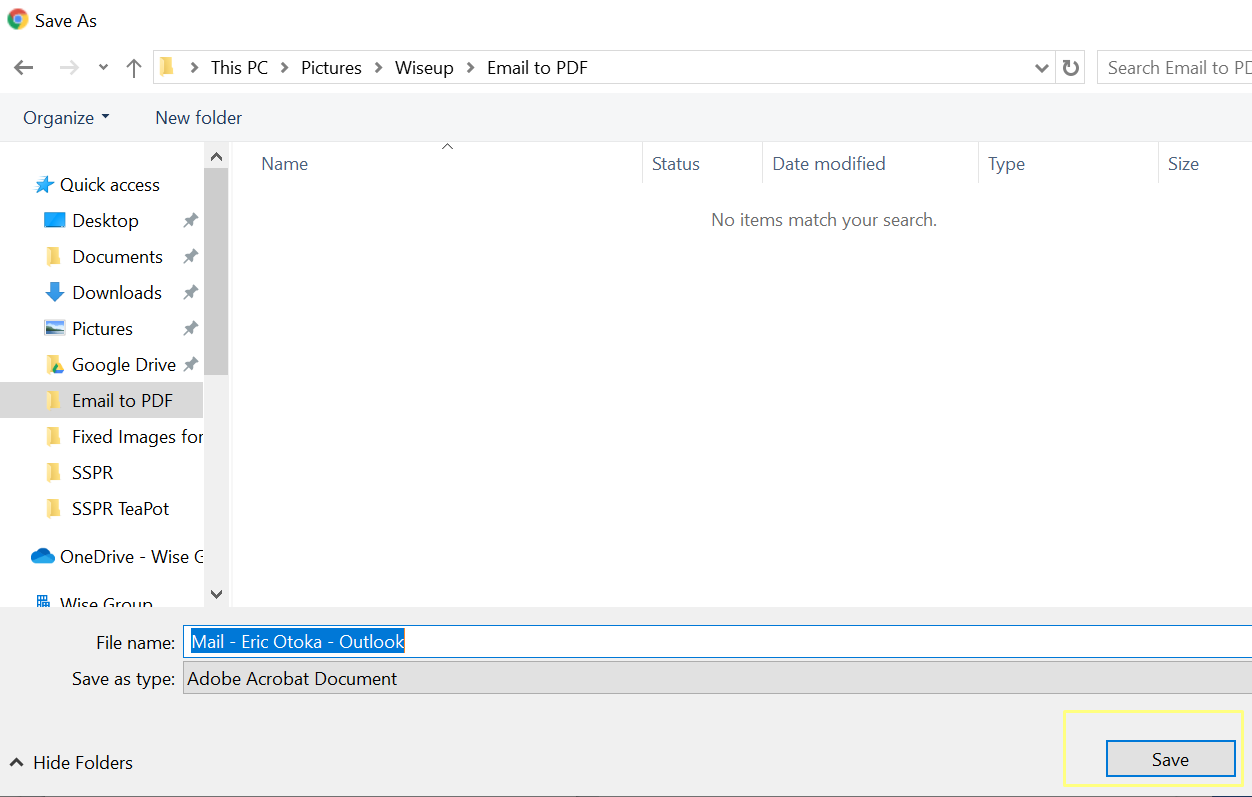Click the pin icon beside Pictures
This screenshot has width=1252, height=797.
(x=190, y=328)
